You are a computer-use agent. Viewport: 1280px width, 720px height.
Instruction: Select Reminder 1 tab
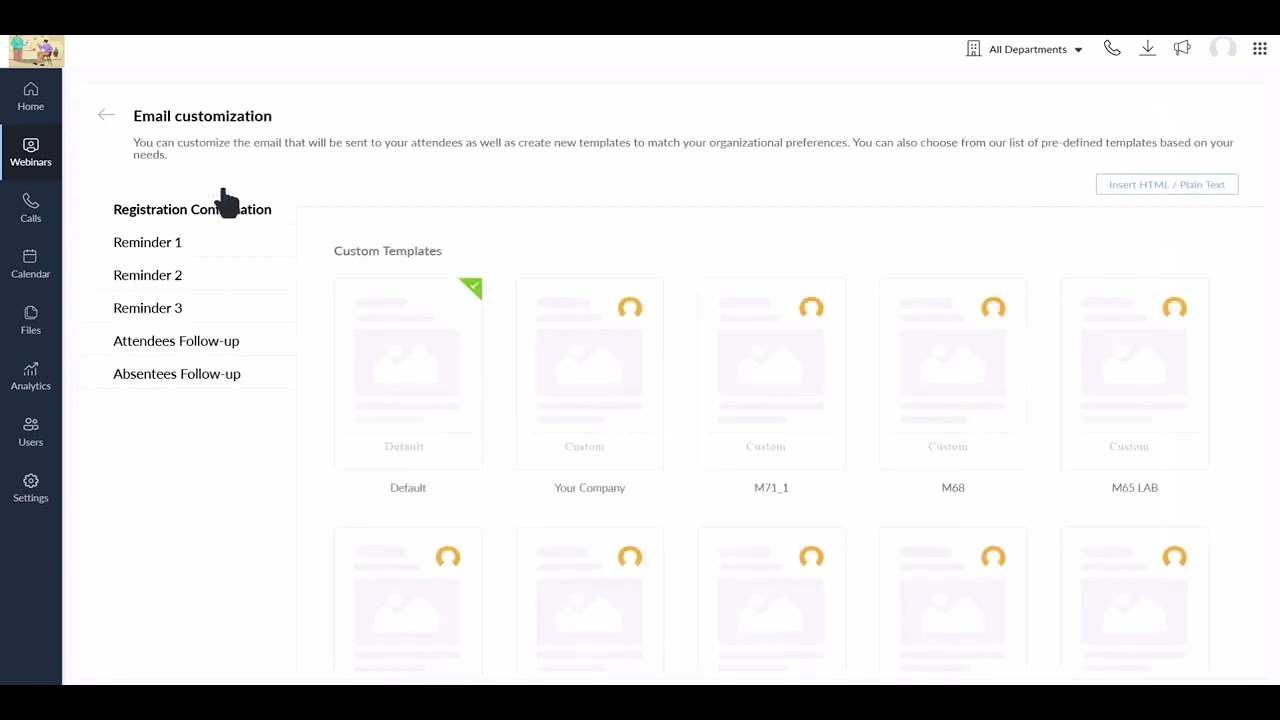(x=147, y=242)
